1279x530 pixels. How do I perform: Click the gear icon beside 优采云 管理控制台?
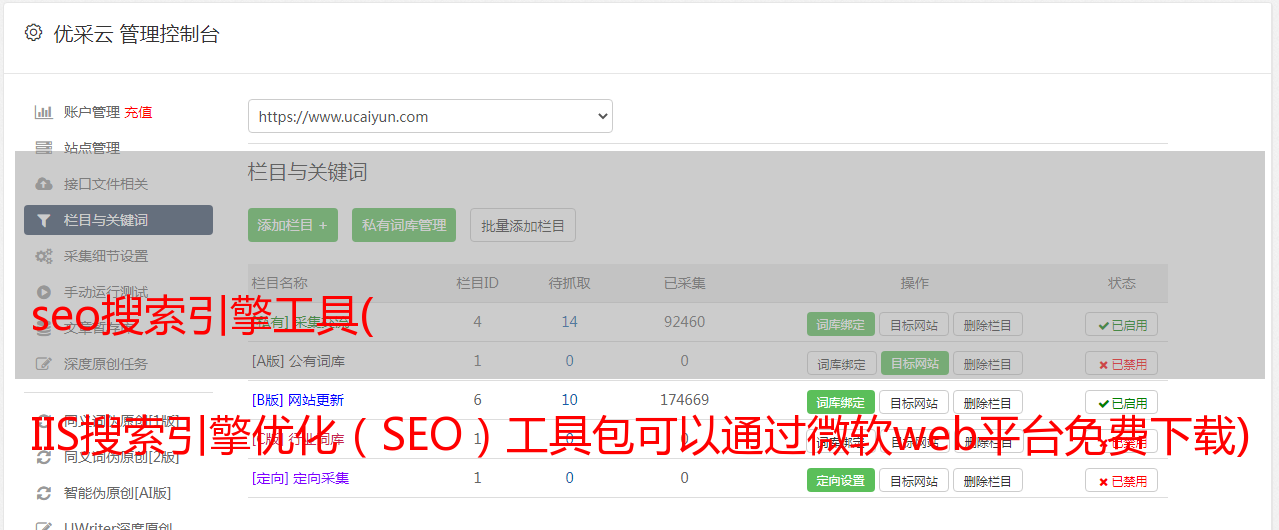[x=33, y=33]
